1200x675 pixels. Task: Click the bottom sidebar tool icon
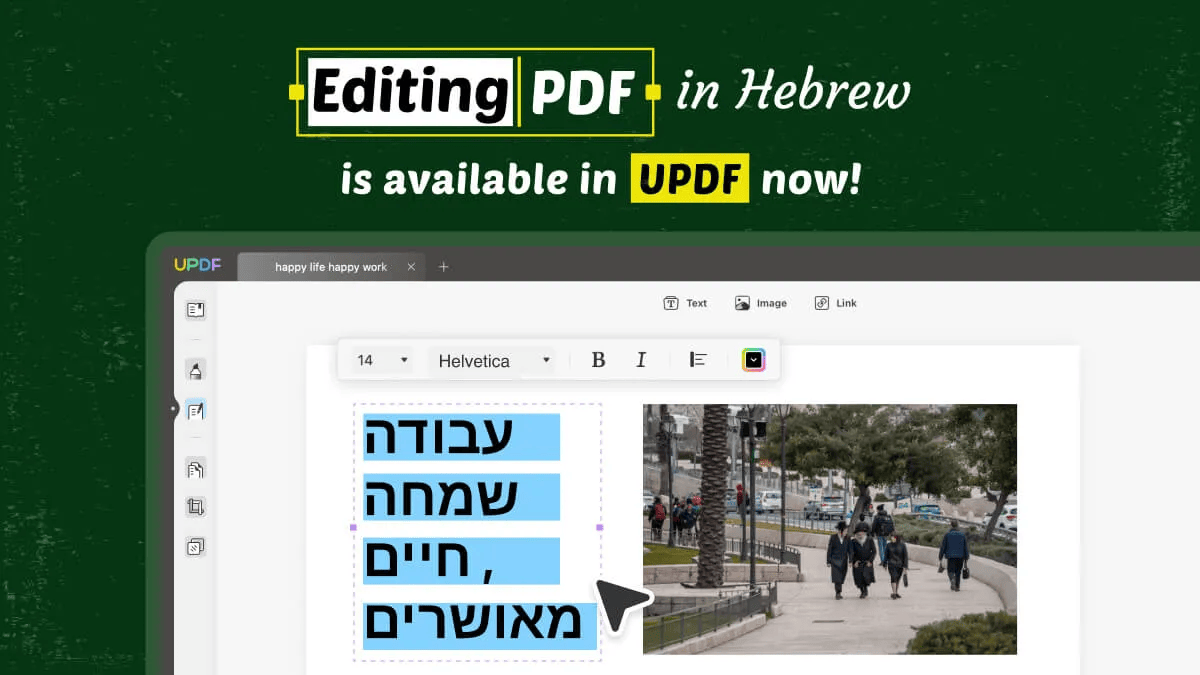coord(195,546)
